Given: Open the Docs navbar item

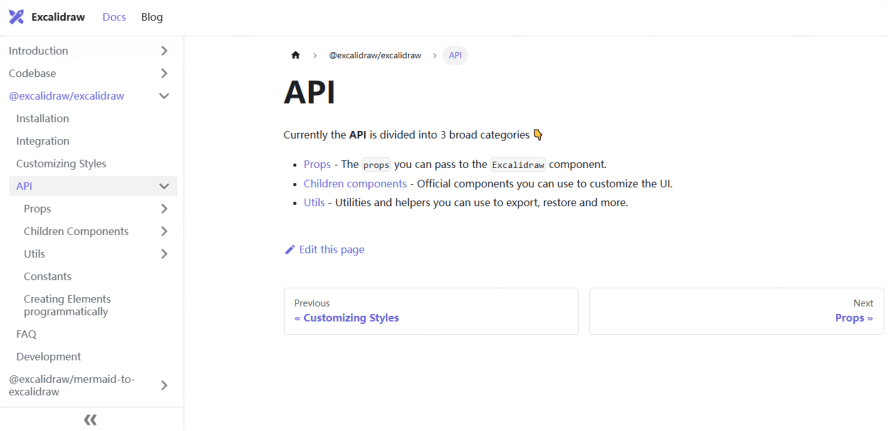Looking at the screenshot, I should [x=114, y=17].
